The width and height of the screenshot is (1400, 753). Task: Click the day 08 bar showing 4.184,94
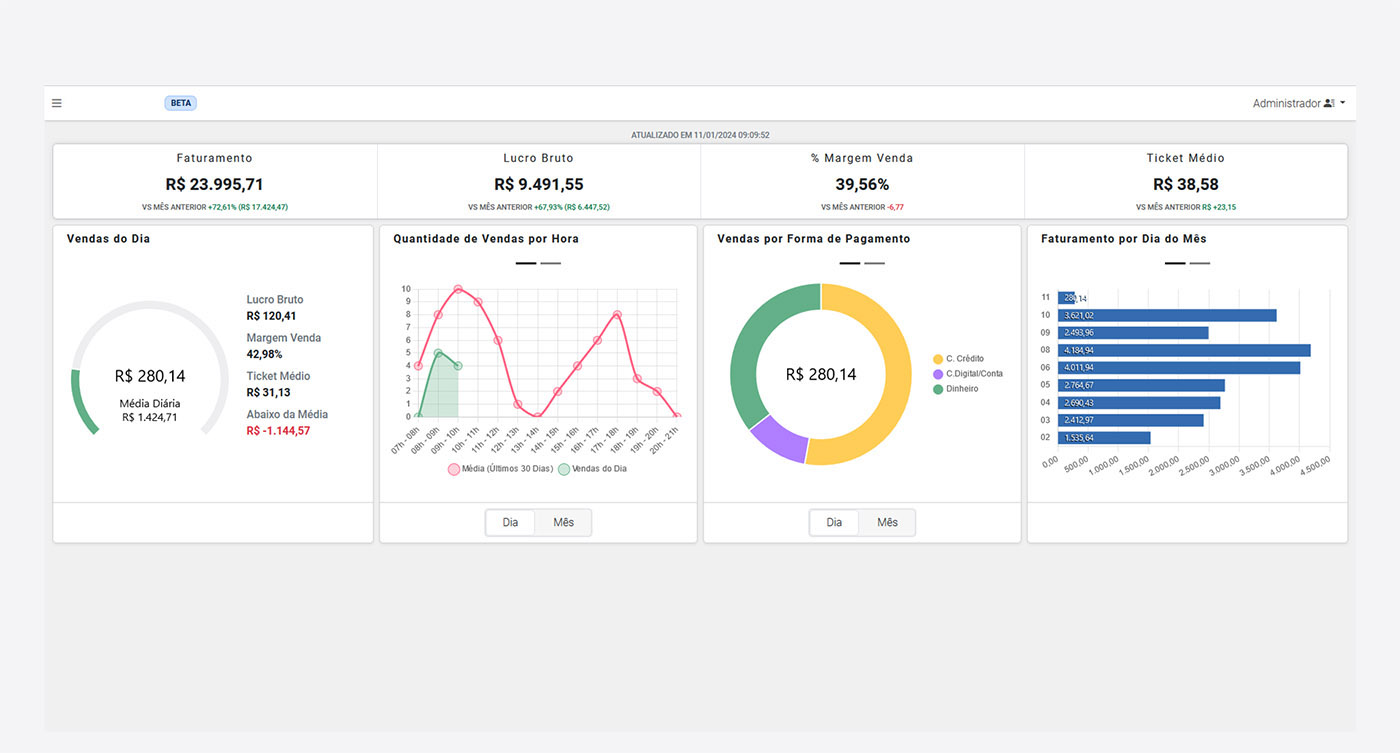[1184, 350]
